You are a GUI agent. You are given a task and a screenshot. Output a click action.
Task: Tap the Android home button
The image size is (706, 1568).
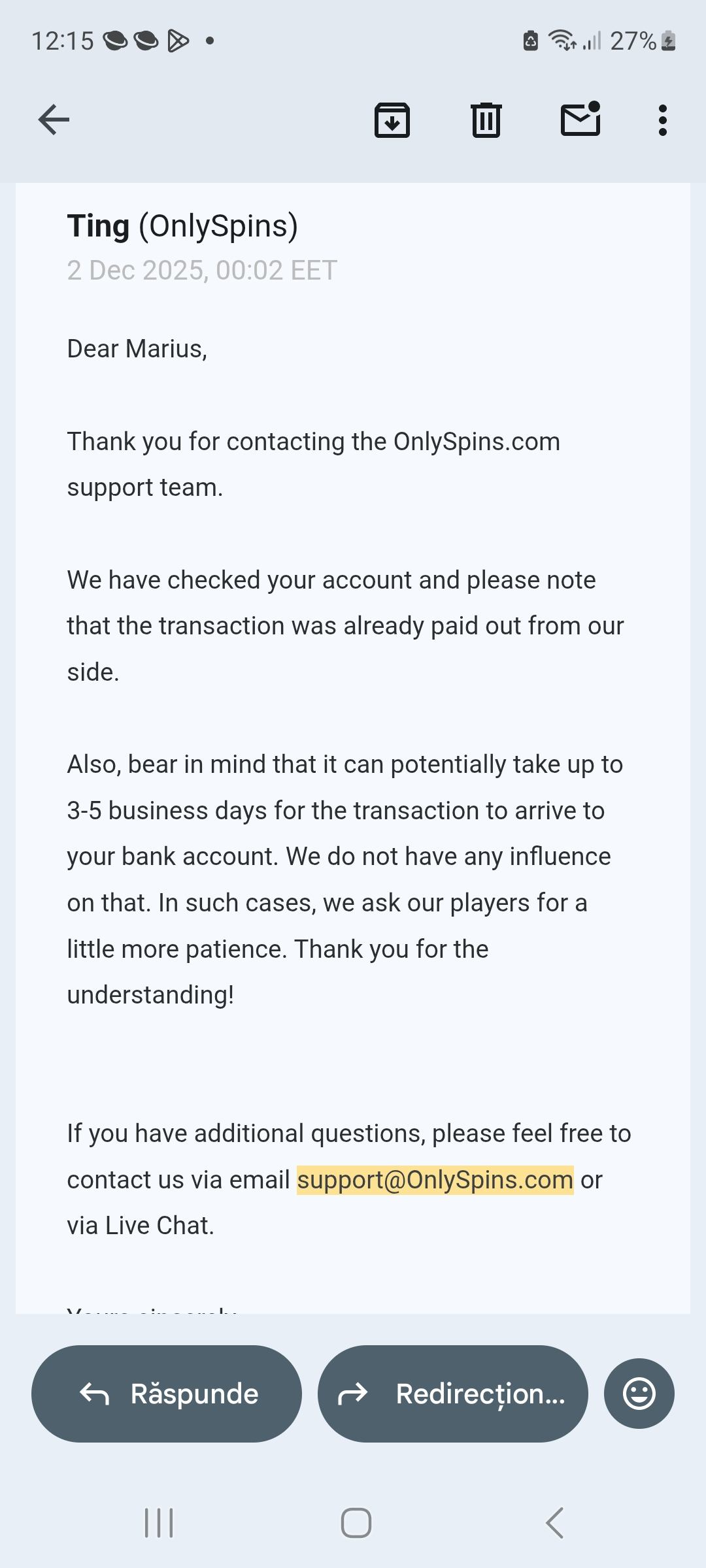pos(356,1523)
